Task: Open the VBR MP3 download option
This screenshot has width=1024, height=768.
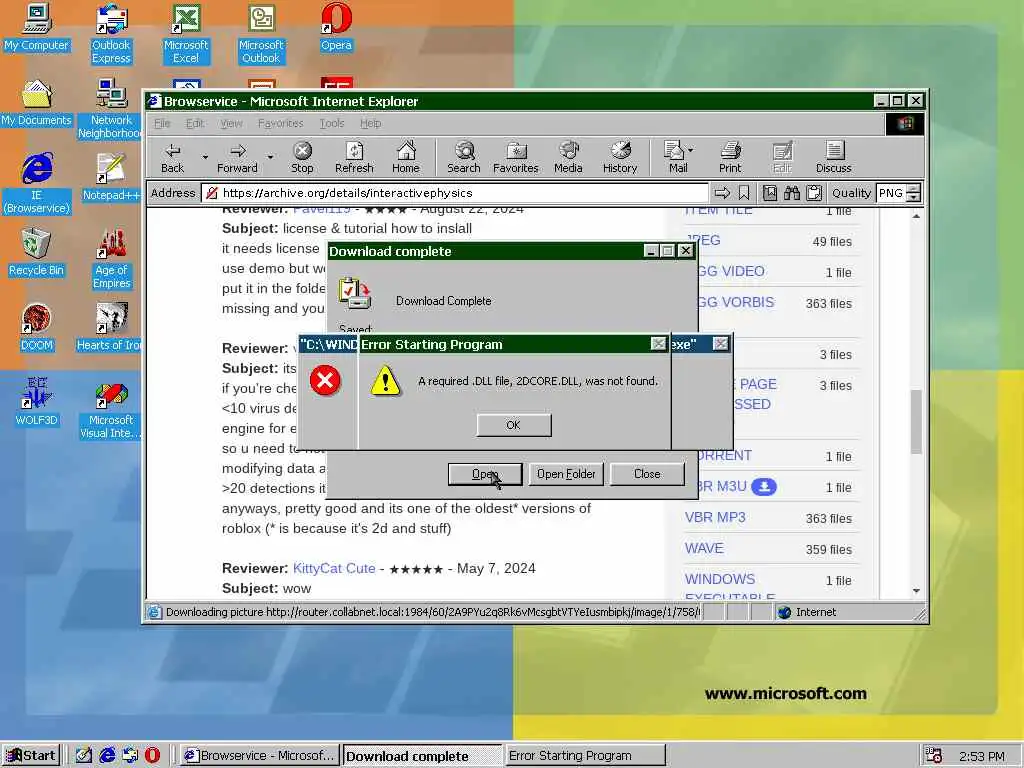Action: click(x=715, y=517)
